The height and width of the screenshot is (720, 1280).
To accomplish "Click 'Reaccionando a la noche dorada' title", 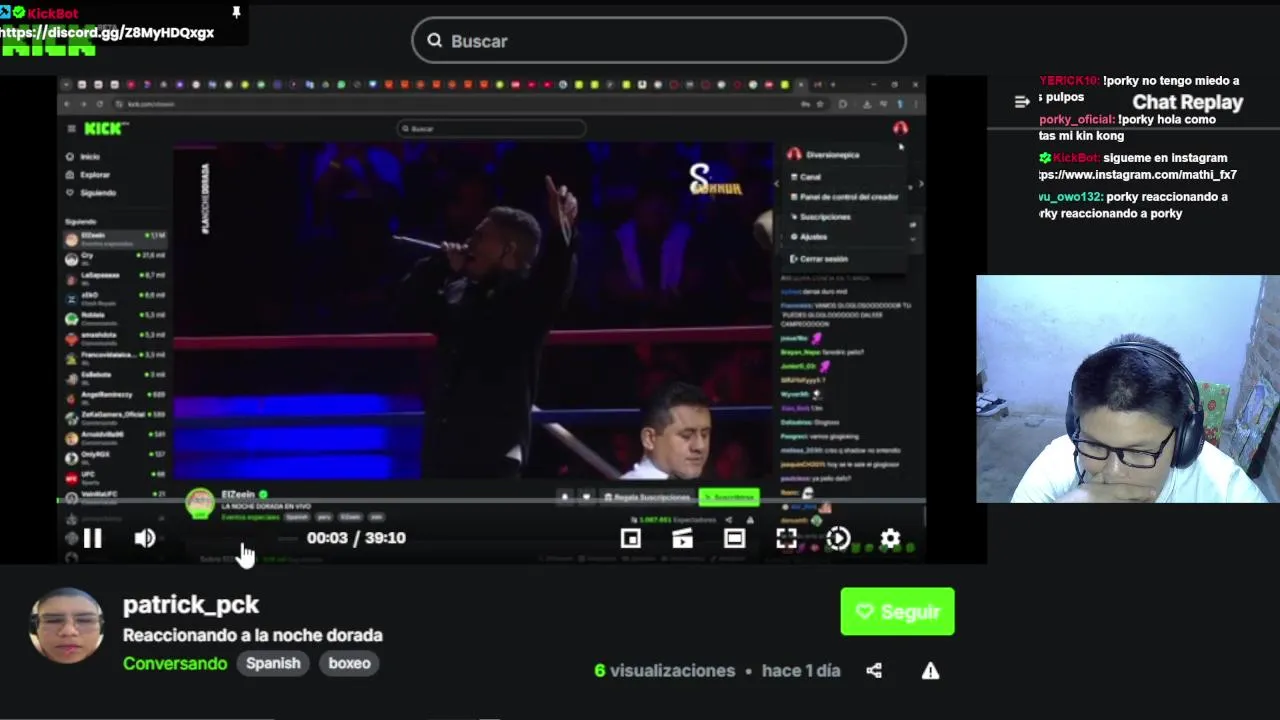I will (253, 635).
